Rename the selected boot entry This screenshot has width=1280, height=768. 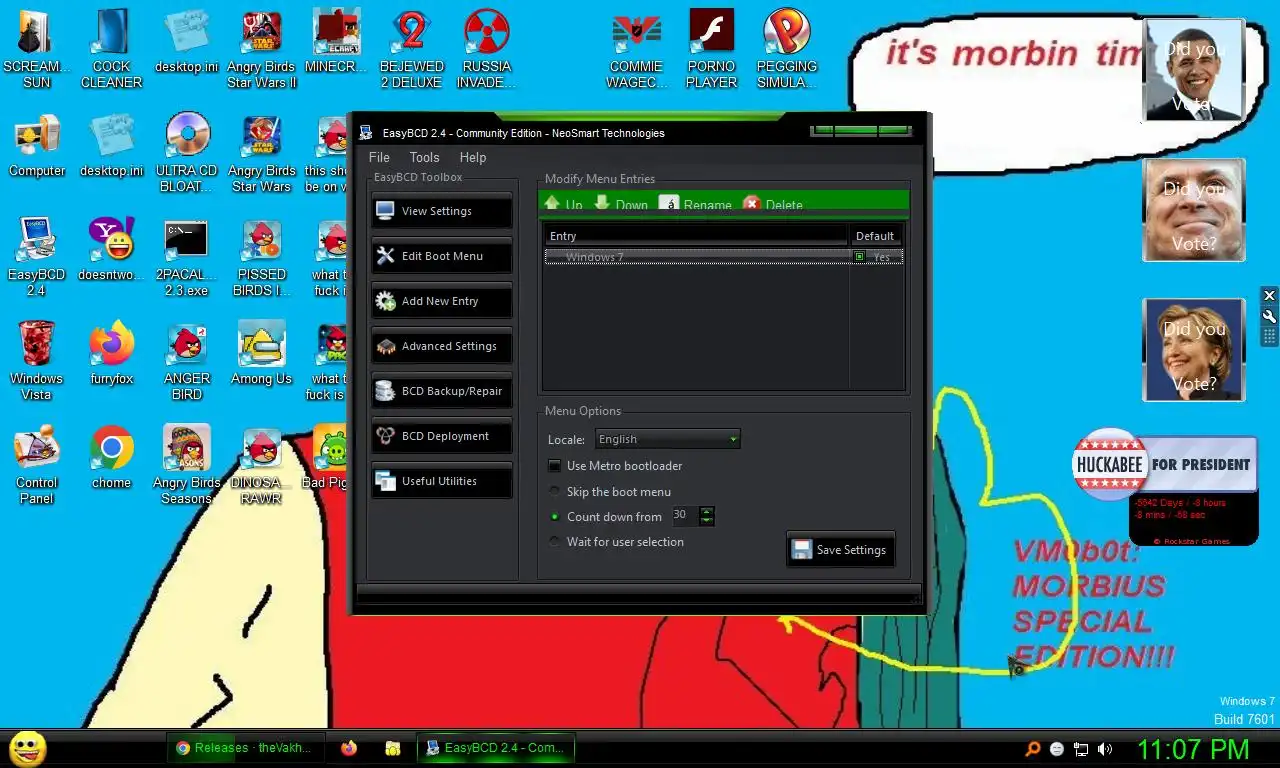pyautogui.click(x=696, y=204)
